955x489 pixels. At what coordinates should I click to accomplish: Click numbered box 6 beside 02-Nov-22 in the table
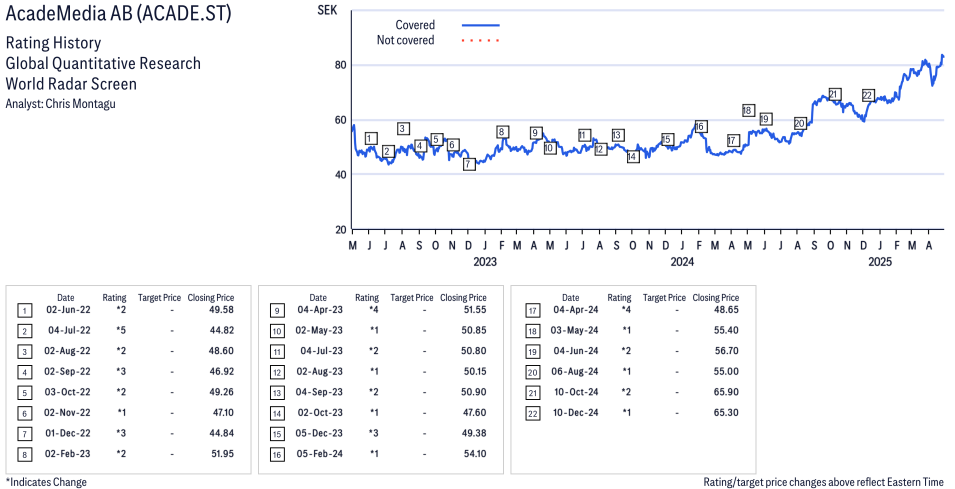tap(24, 414)
